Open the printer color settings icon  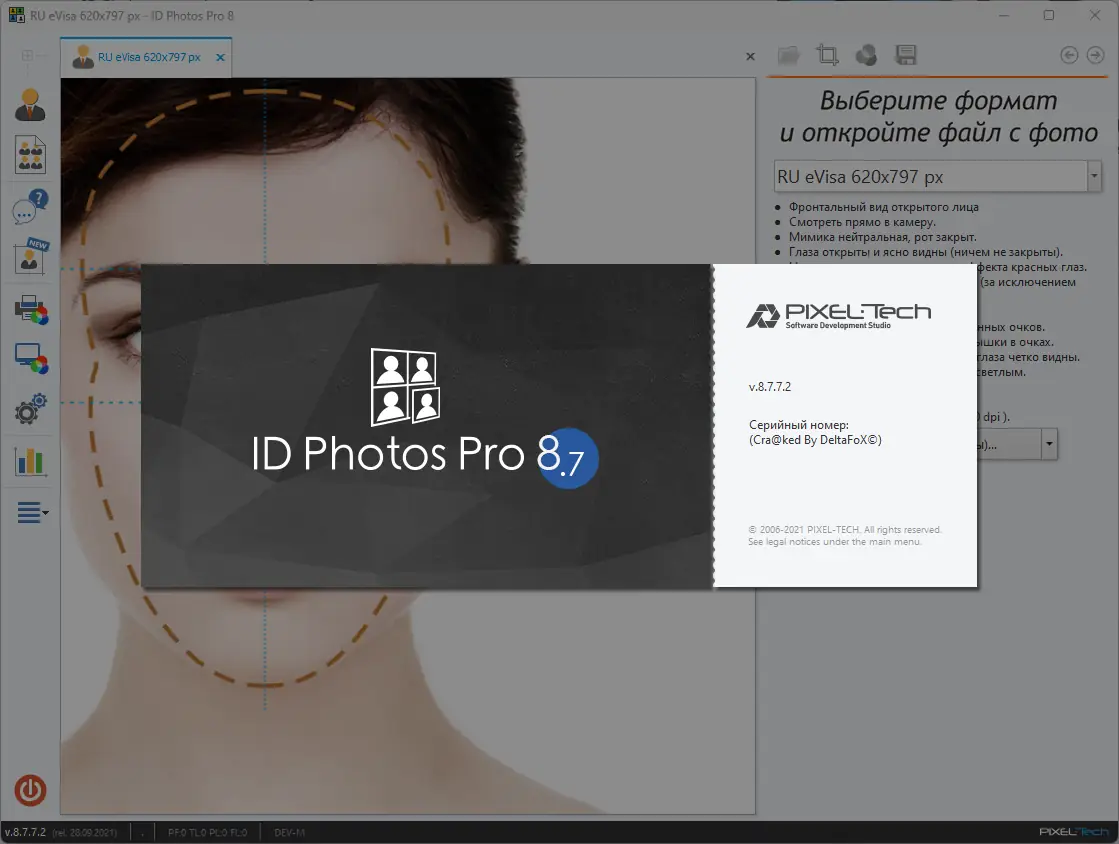pyautogui.click(x=31, y=310)
